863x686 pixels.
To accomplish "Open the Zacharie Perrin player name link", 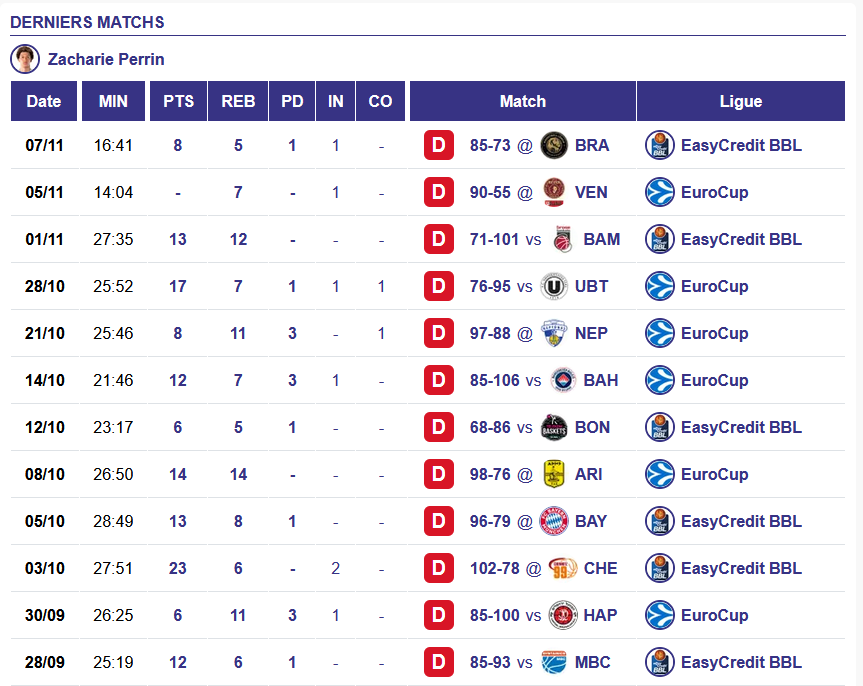I will tap(106, 59).
